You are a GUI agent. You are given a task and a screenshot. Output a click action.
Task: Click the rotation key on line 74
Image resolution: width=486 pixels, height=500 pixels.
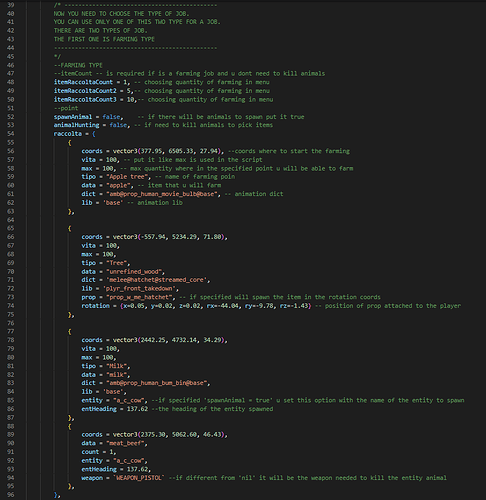click(95, 306)
